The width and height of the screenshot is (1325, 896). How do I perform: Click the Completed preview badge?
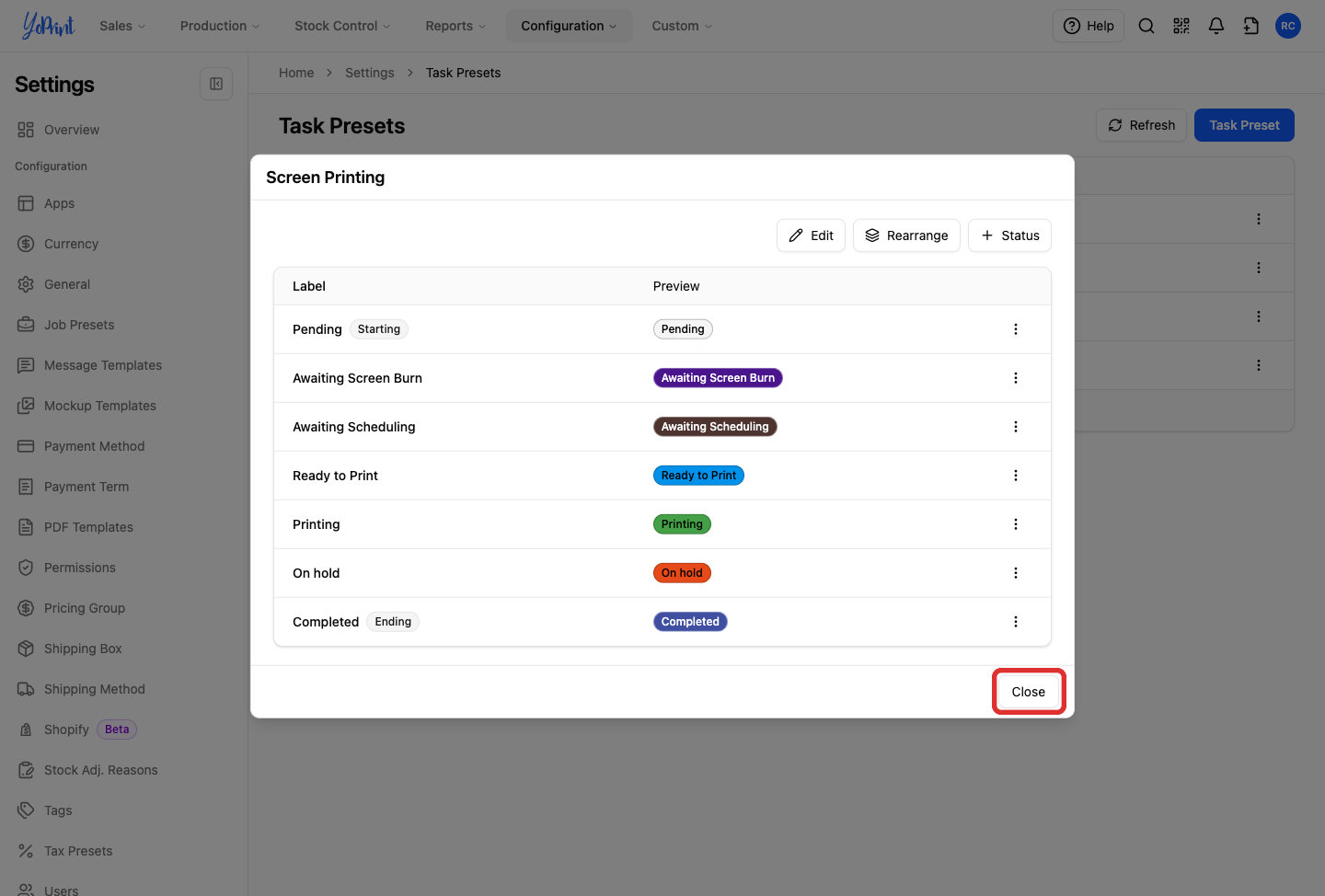click(x=690, y=622)
